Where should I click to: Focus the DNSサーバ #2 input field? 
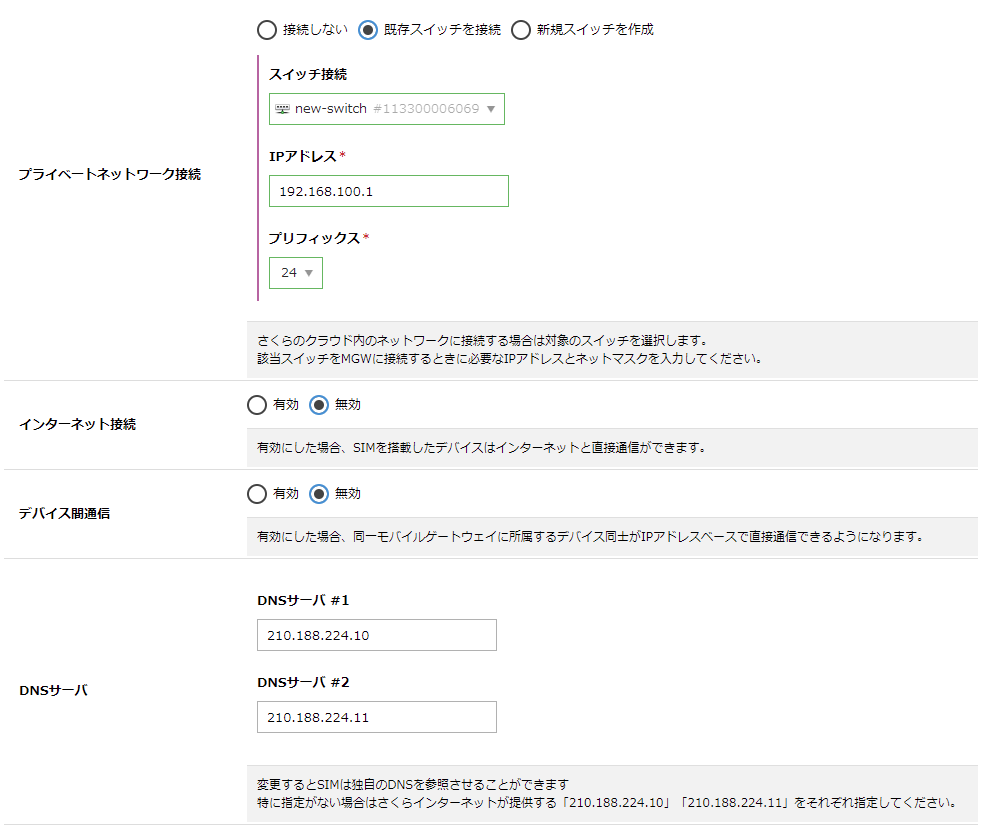pyautogui.click(x=376, y=717)
